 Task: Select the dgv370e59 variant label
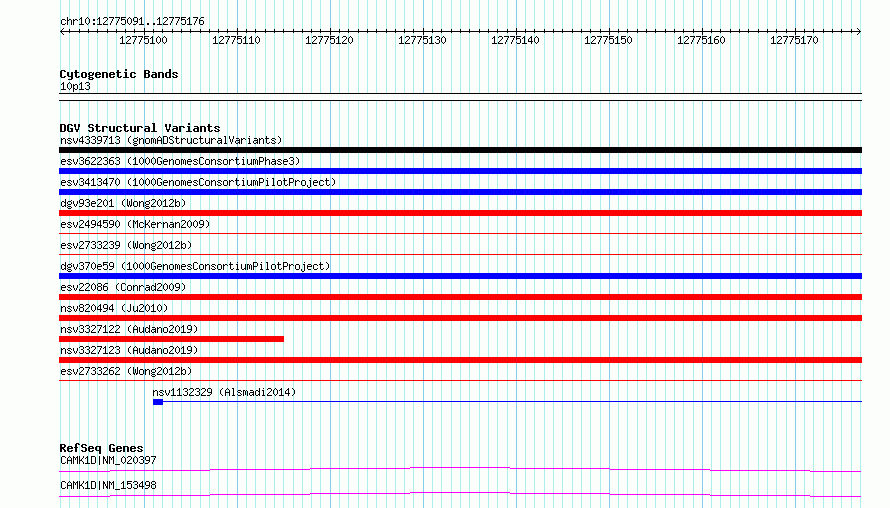click(x=195, y=266)
